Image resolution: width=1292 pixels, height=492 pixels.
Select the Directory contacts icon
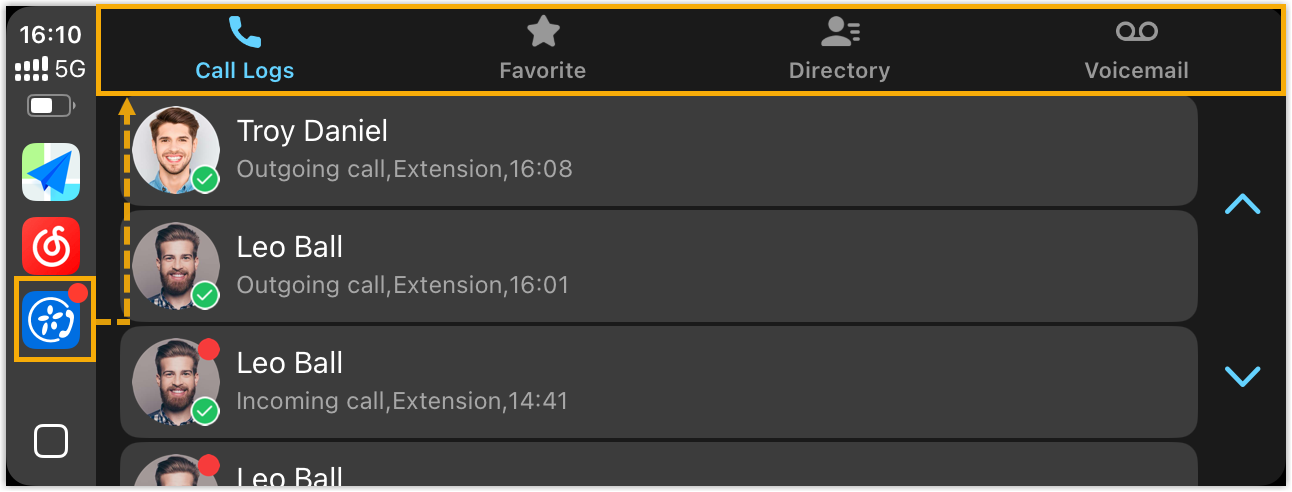coord(839,32)
